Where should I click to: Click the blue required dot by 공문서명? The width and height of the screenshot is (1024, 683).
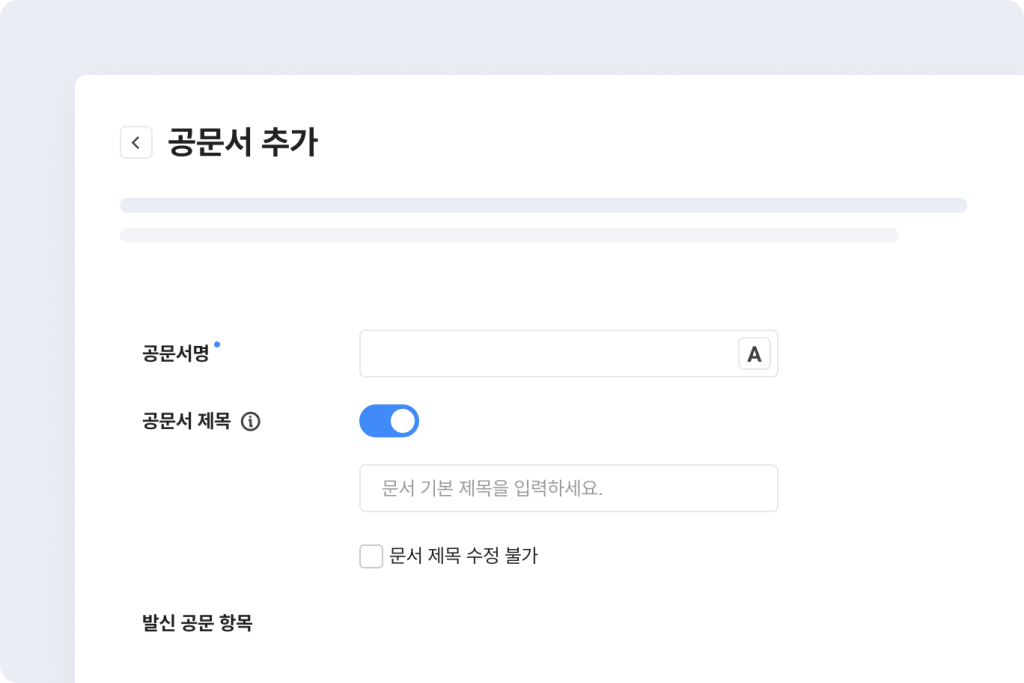point(217,345)
